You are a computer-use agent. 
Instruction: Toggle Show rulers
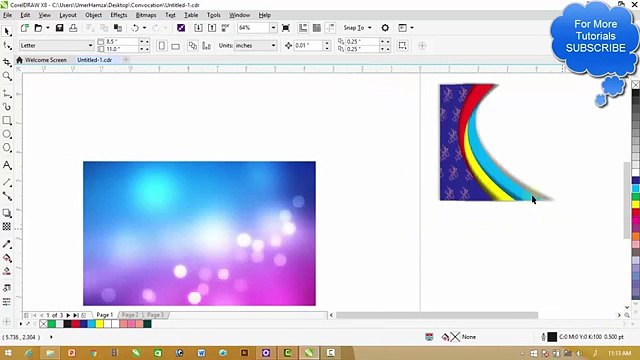303,28
